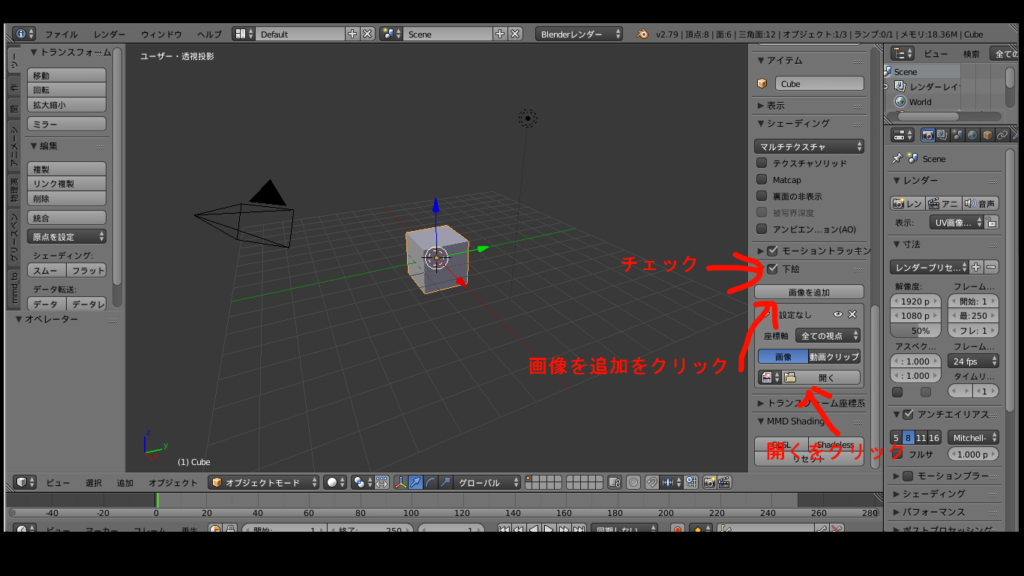Uncheck the 下絵 checkbox
This screenshot has height=576, width=1024.
pyautogui.click(x=773, y=269)
